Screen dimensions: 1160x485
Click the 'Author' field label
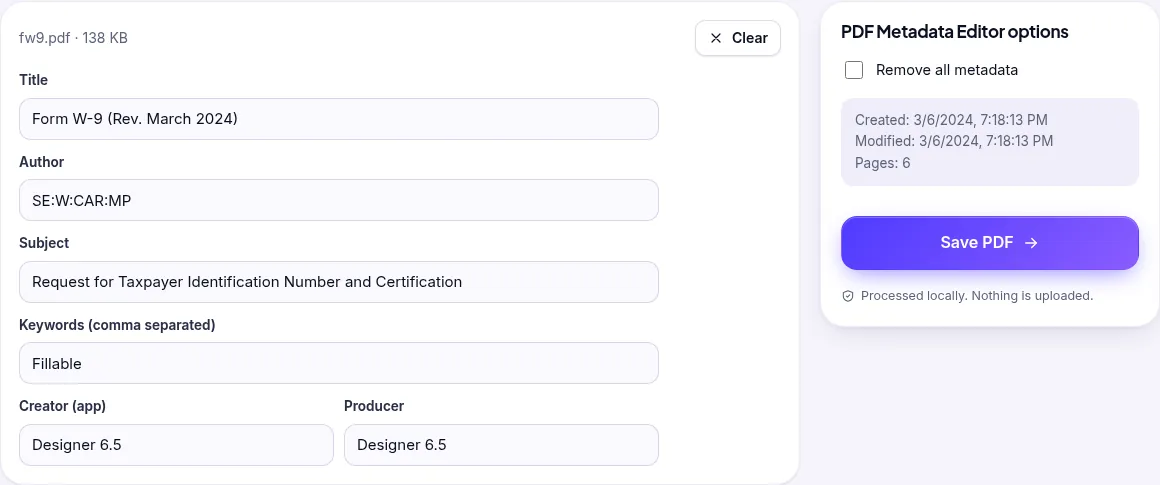[41, 161]
